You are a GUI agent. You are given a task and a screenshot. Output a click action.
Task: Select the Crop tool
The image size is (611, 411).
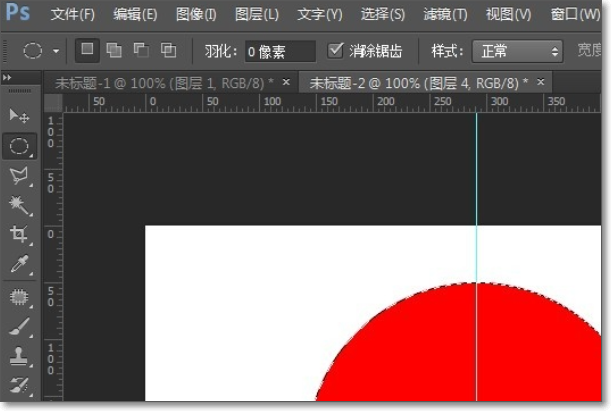19,235
